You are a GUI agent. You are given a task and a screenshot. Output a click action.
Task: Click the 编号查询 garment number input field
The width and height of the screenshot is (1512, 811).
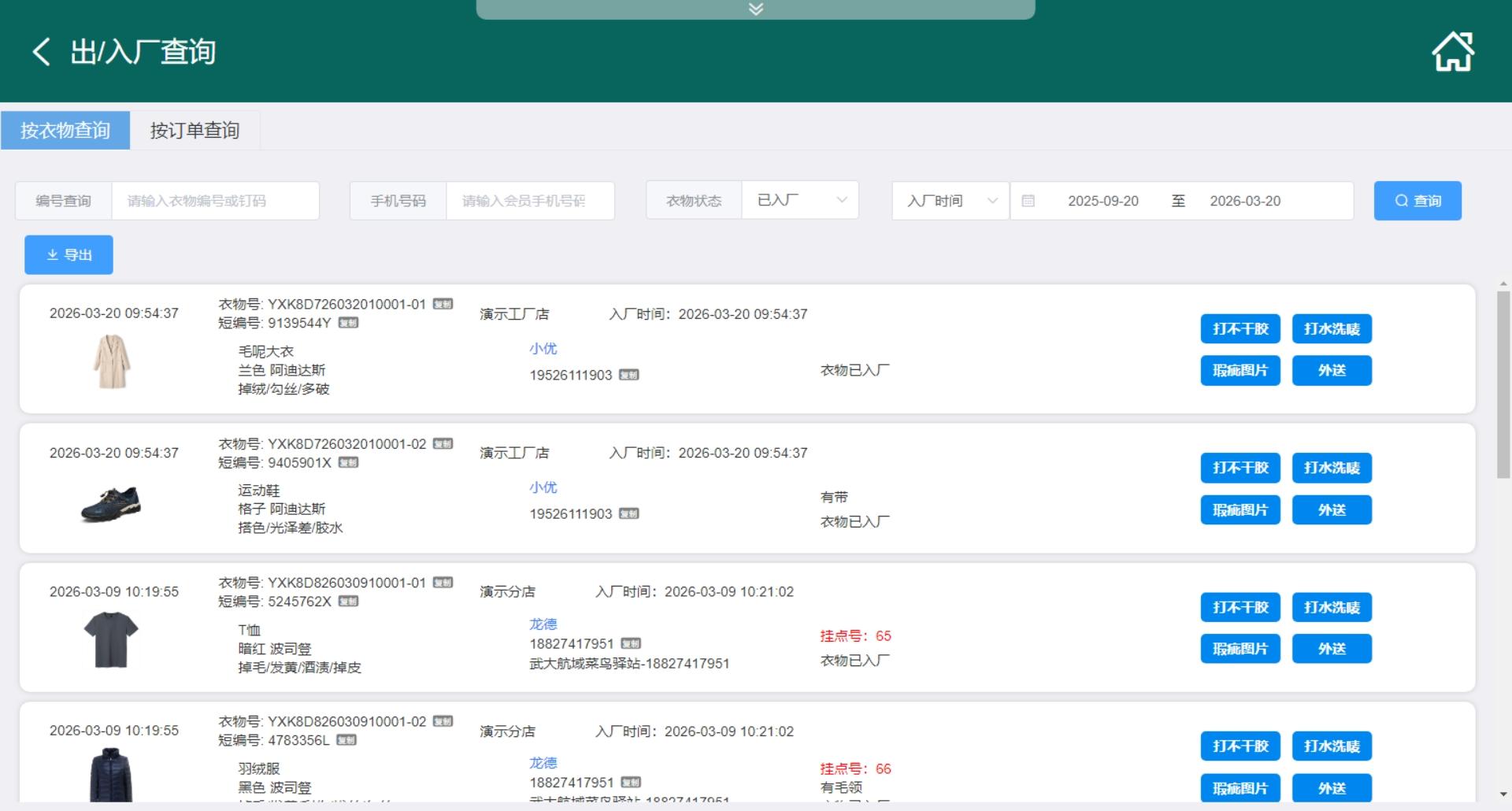[215, 201]
